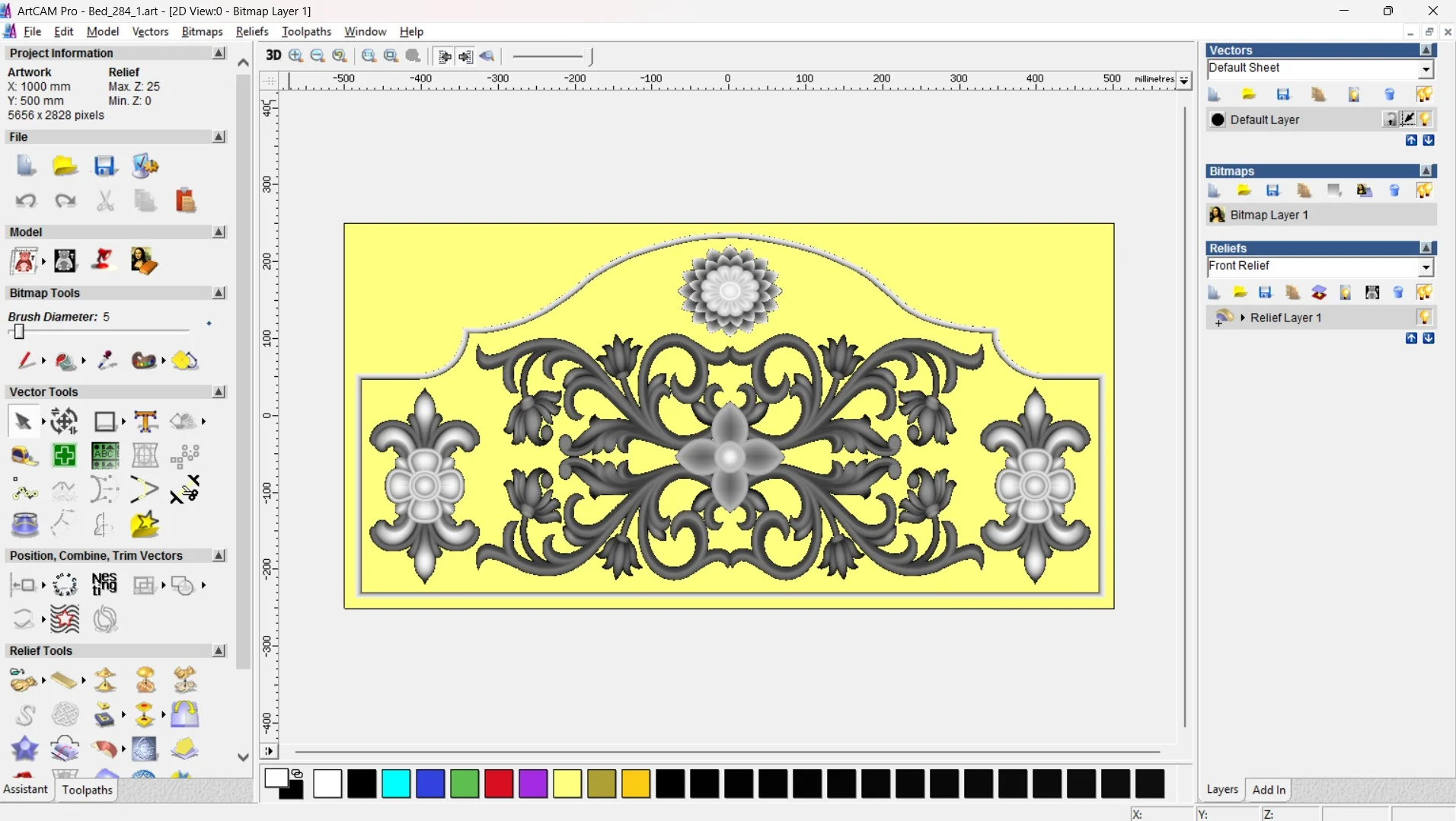Click the Paste clipboard icon
Image resolution: width=1456 pixels, height=821 pixels.
[x=185, y=201]
